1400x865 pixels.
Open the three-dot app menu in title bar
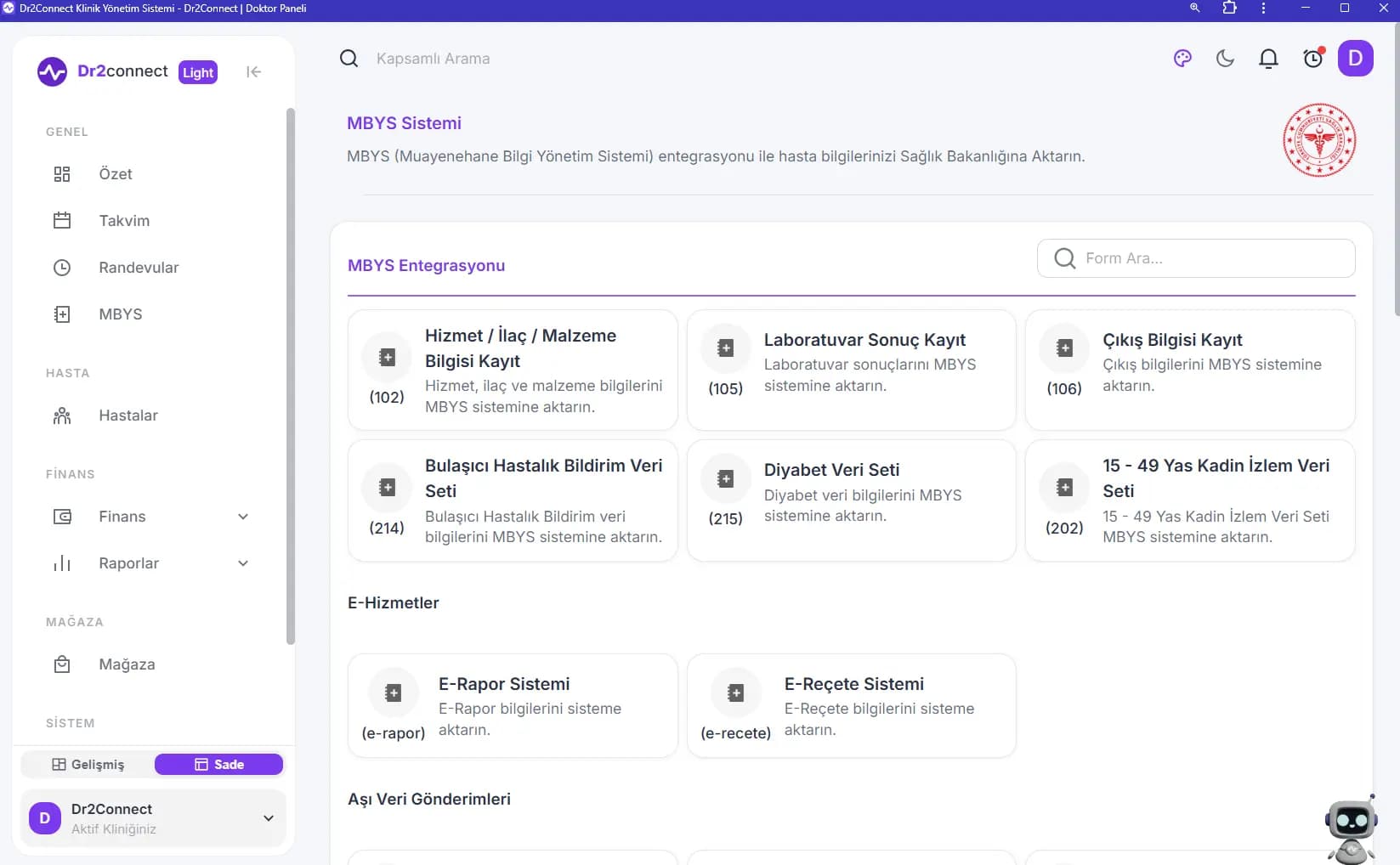1263,8
